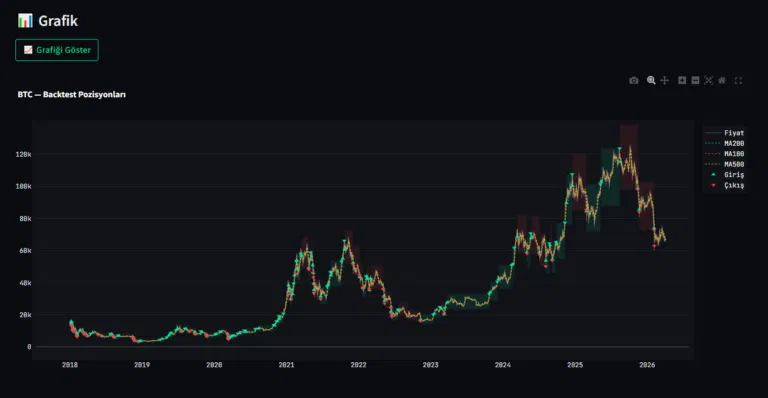768x398 pixels.
Task: Click the Grafiği Göster button
Action: click(57, 50)
